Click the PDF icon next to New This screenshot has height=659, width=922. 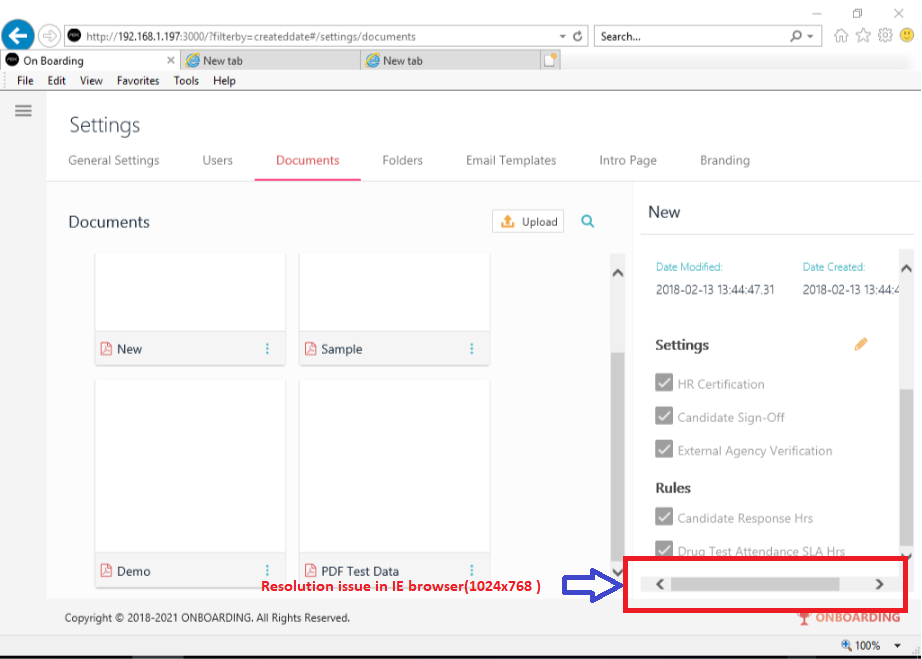106,349
